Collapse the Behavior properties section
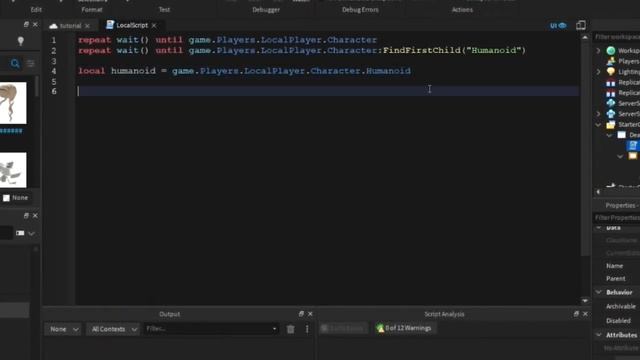The image size is (640, 360). pyautogui.click(x=599, y=292)
